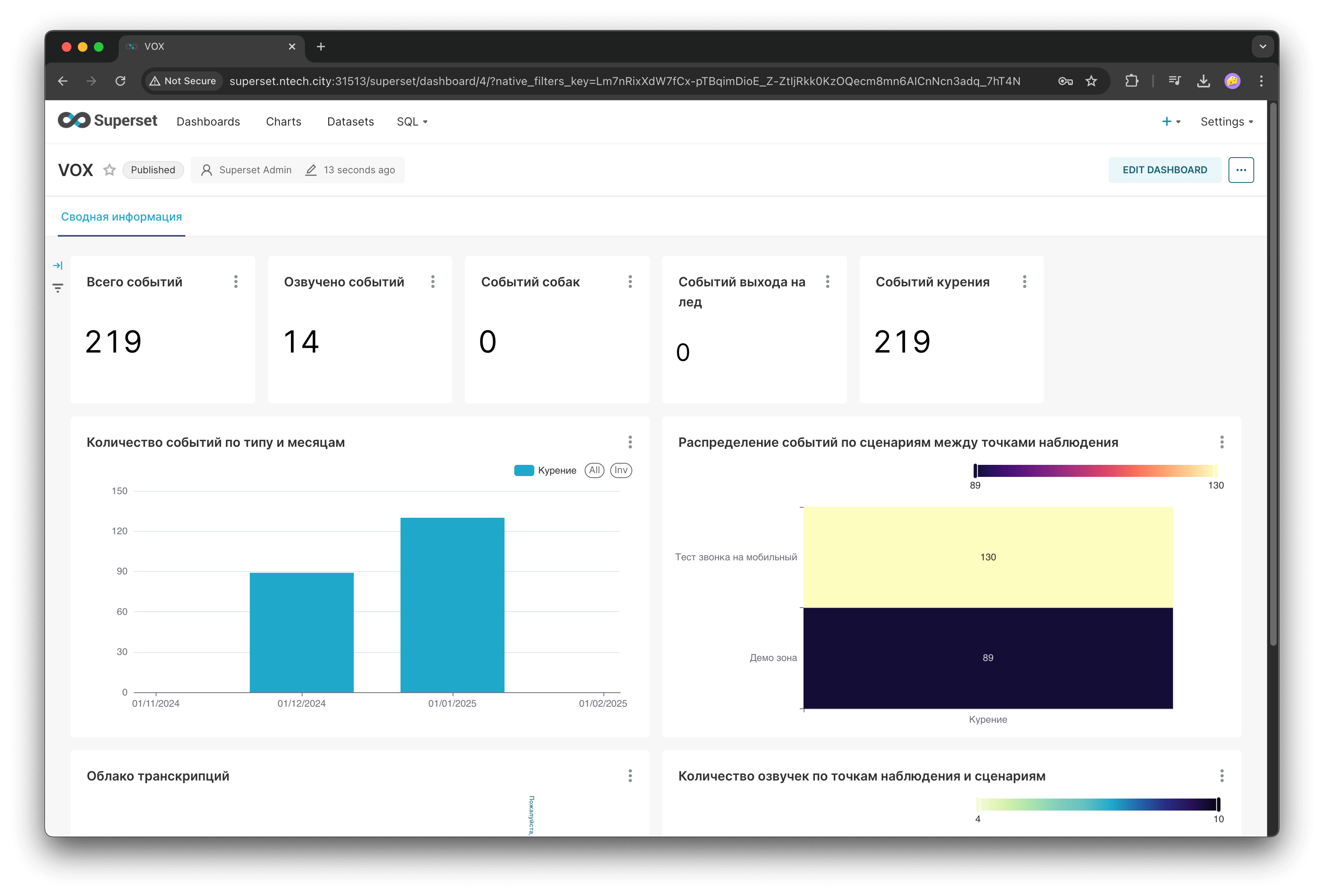Click the filter funnel icon in sidebar
1324x896 pixels.
[57, 288]
